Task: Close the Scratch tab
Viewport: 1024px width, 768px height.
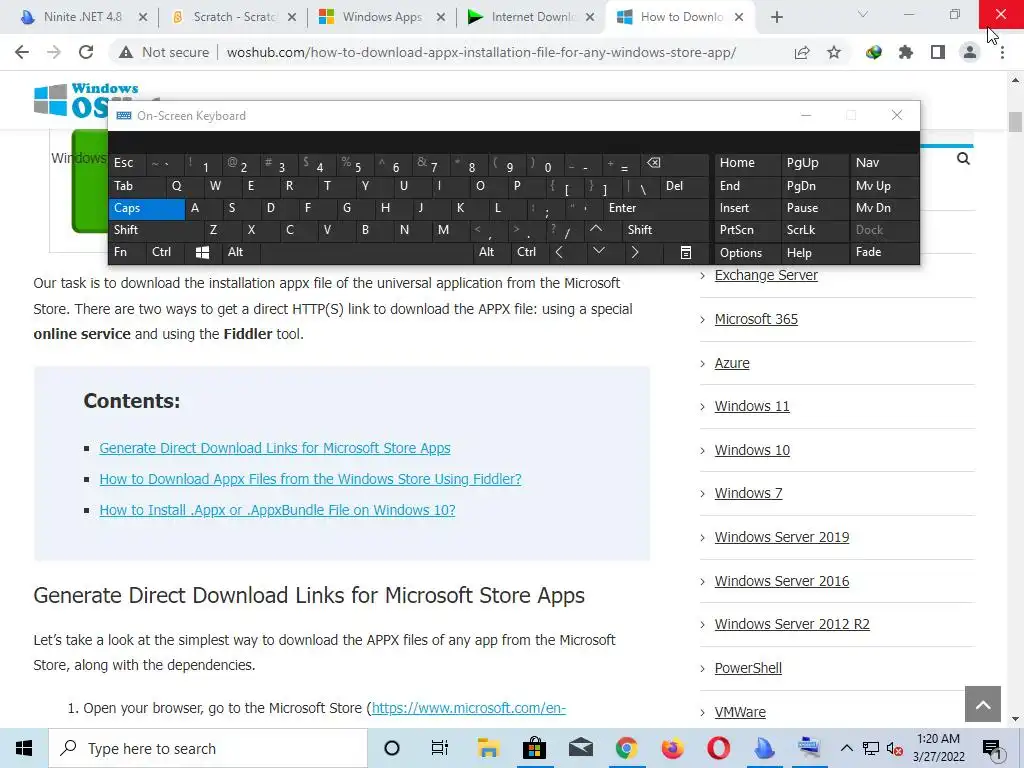Action: (x=292, y=18)
